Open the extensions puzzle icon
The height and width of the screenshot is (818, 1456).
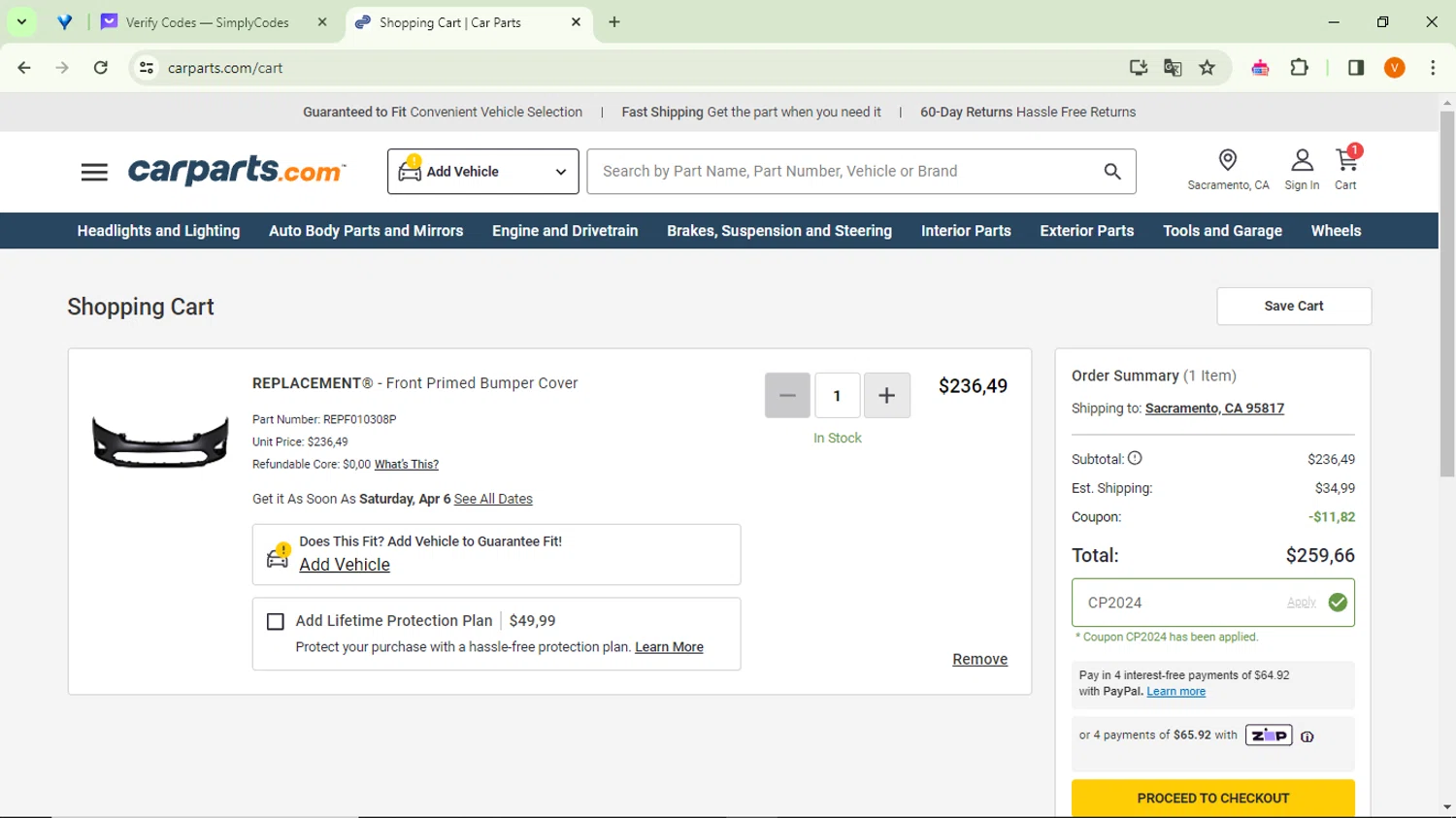[1300, 68]
